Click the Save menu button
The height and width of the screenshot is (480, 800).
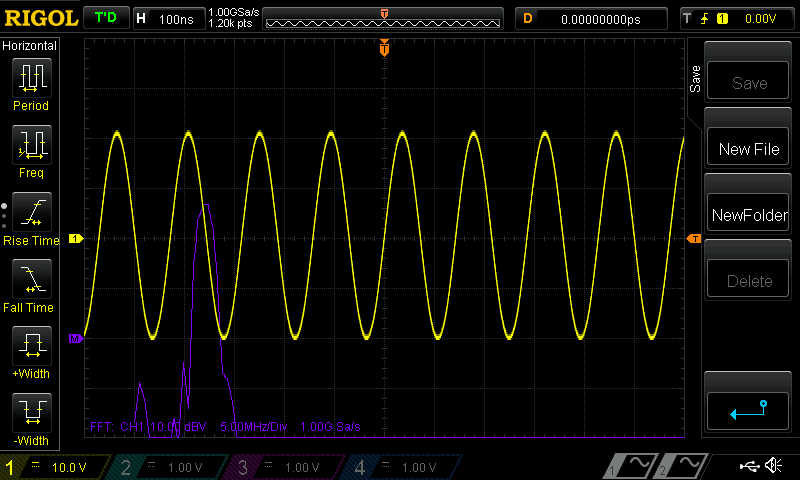coord(749,83)
